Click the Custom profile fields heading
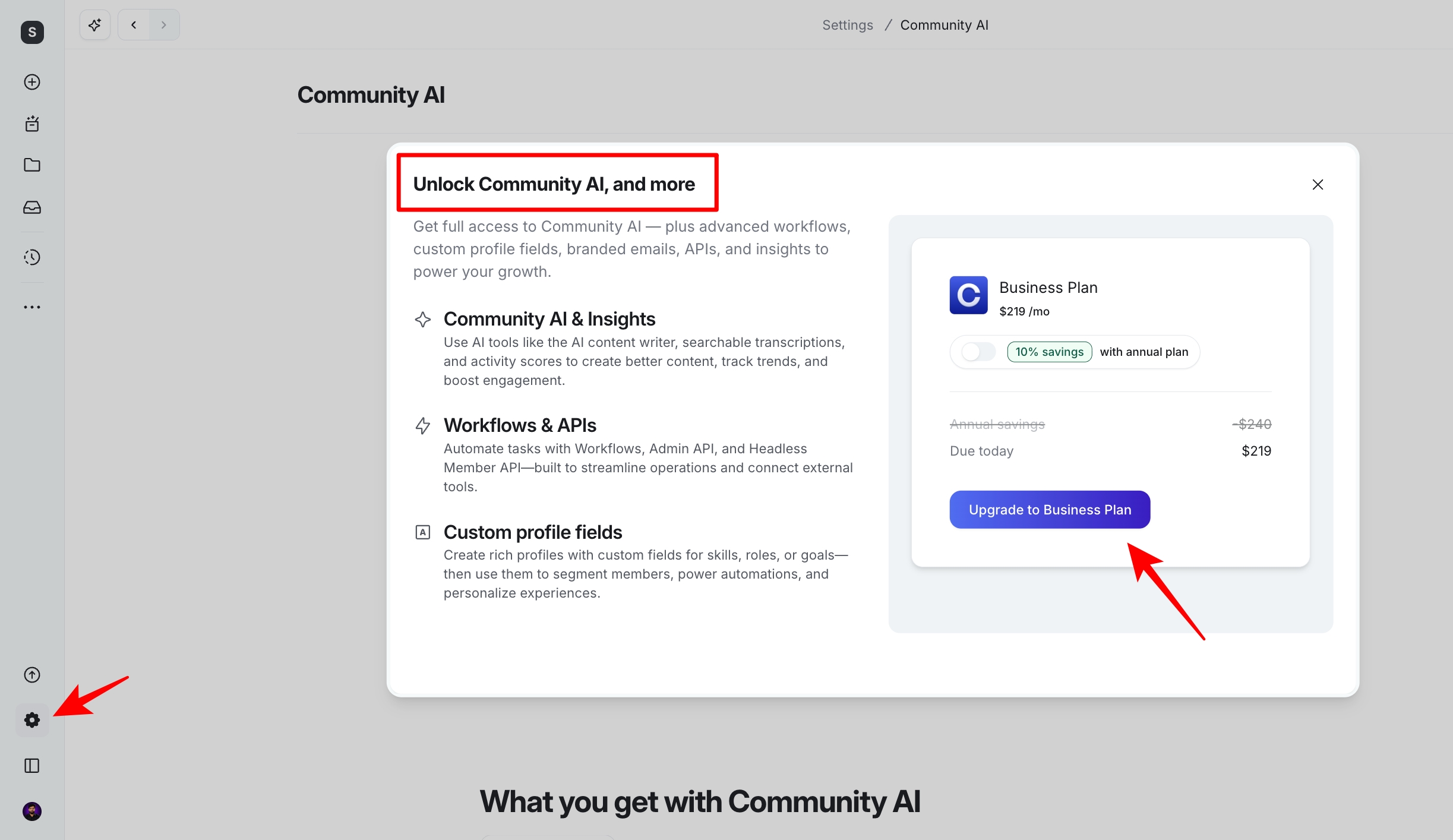Screen dimensions: 1453x840 click(533, 532)
